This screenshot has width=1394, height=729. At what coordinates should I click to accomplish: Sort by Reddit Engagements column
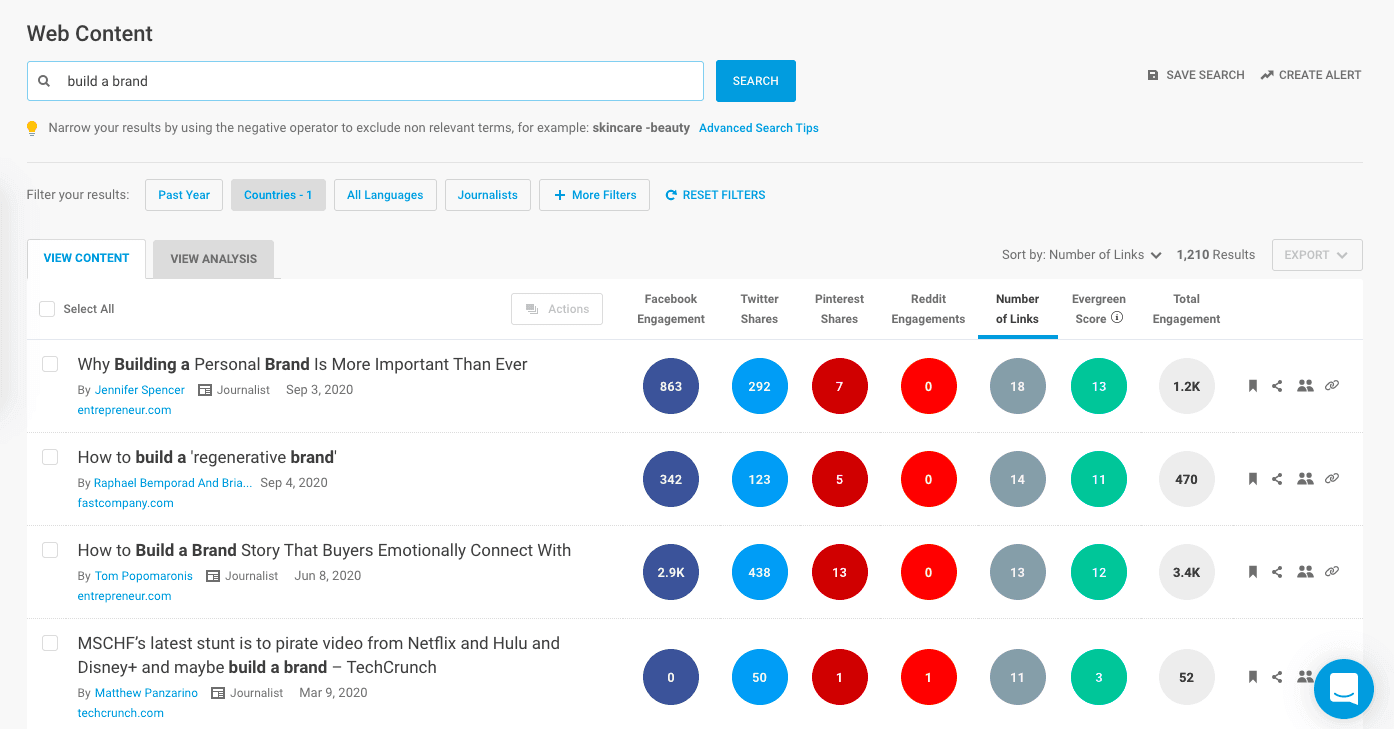tap(928, 309)
